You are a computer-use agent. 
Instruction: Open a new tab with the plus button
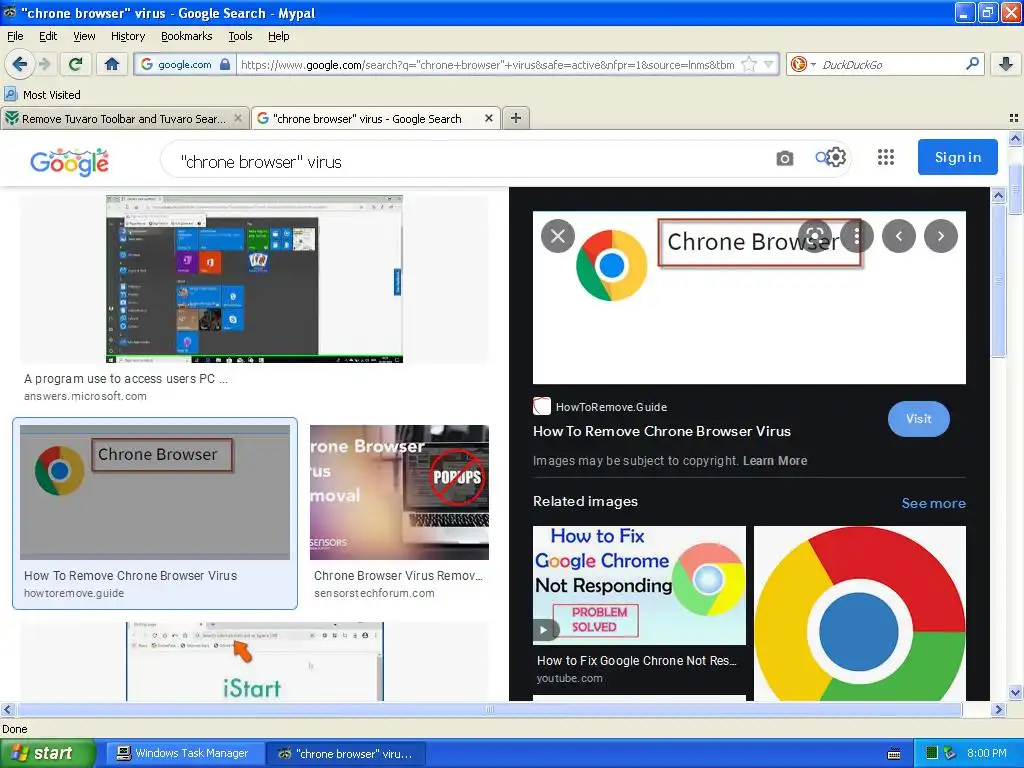(x=516, y=118)
